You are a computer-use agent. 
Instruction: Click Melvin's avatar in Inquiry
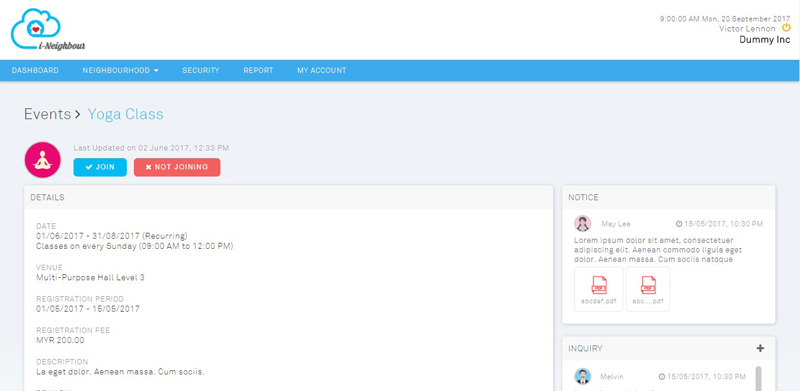pyautogui.click(x=583, y=377)
